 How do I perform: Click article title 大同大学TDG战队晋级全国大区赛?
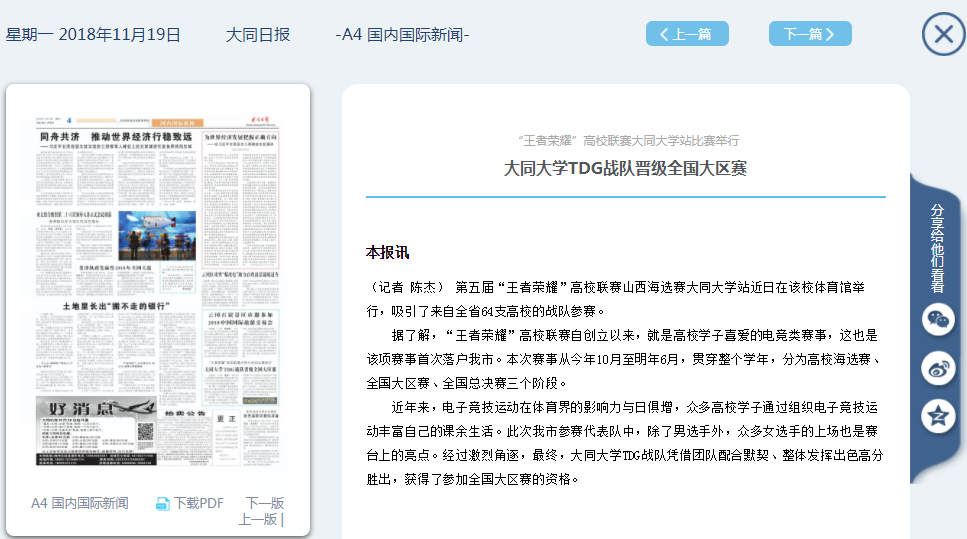pos(625,168)
